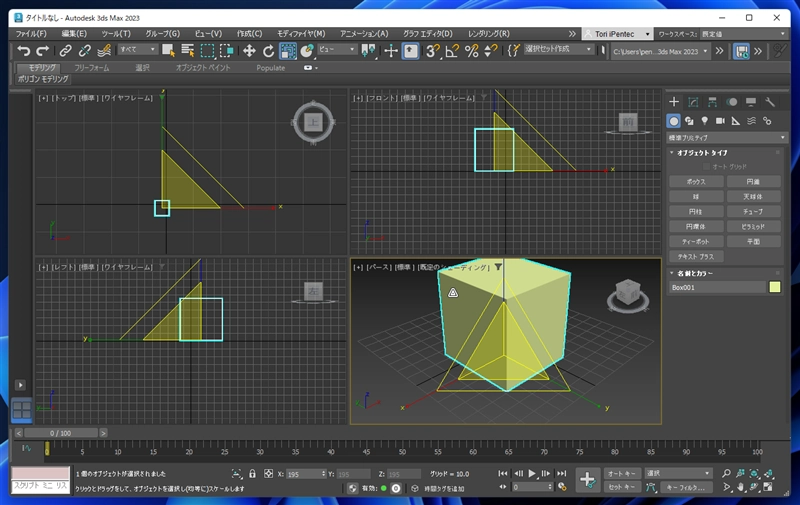This screenshot has height=505, width=800.
Task: Open the Display command panel tab
Action: tap(751, 102)
